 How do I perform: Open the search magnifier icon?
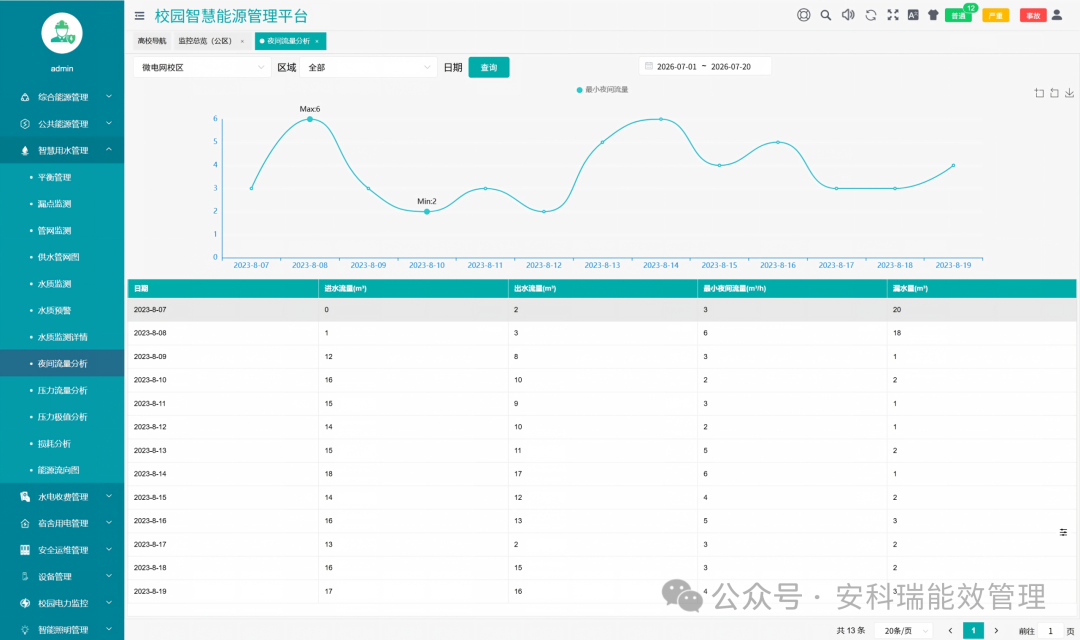825,14
